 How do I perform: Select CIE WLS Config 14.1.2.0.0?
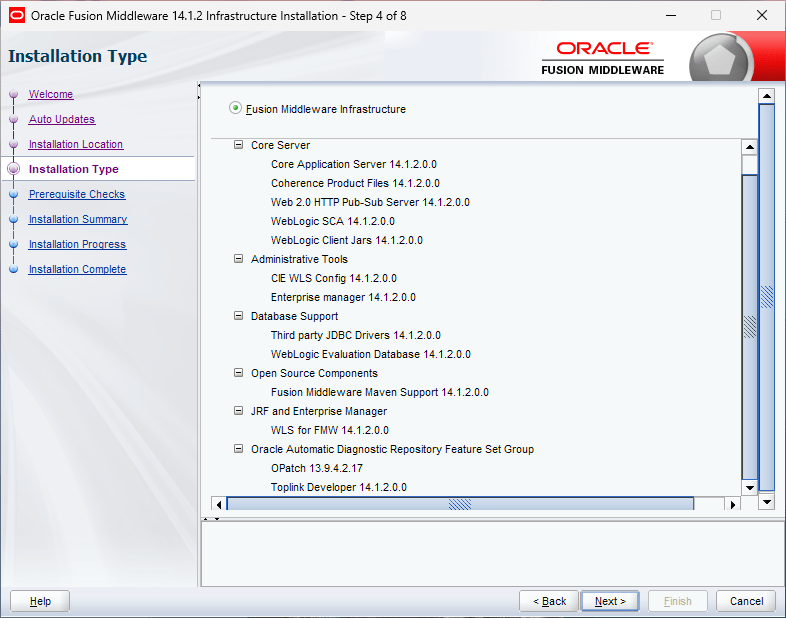coord(333,278)
